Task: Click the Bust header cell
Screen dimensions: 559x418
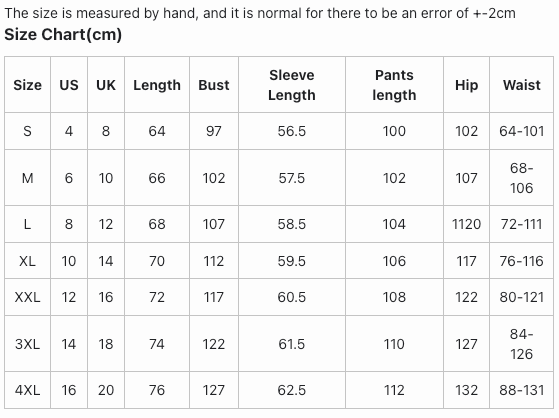Action: click(x=214, y=85)
